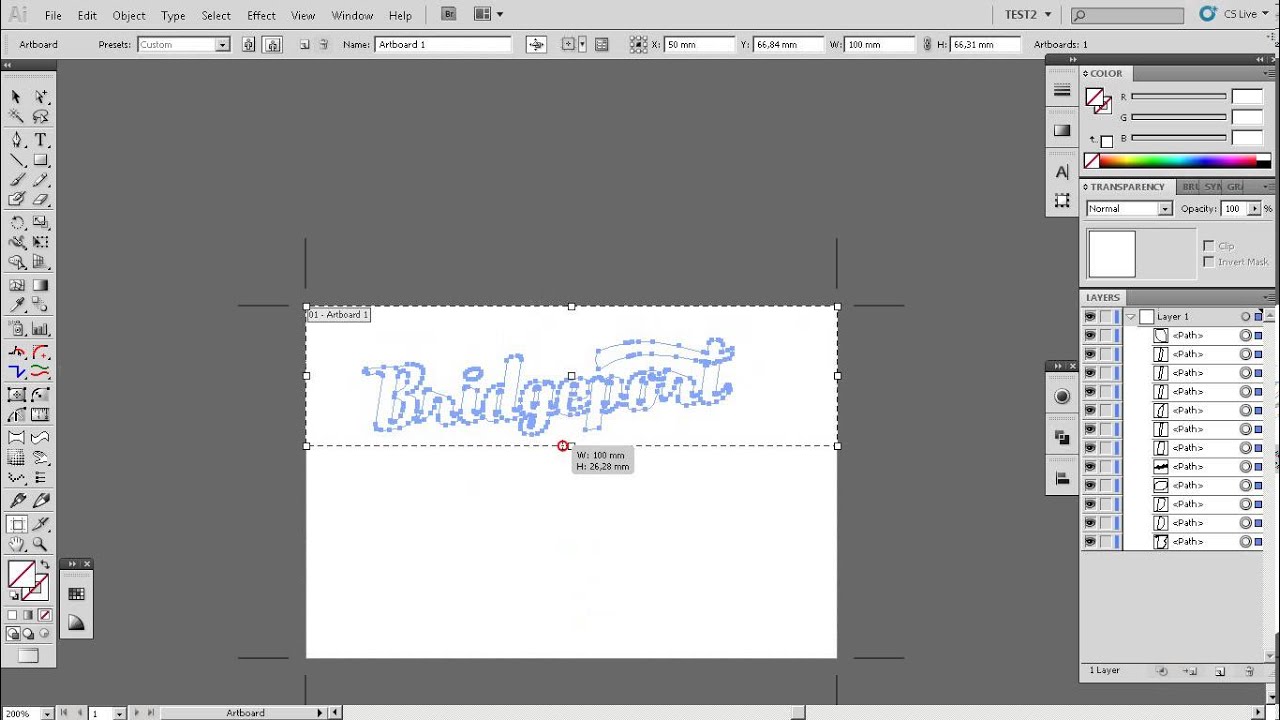Image resolution: width=1280 pixels, height=720 pixels.
Task: Open the TEST2 workspace switcher
Action: coord(1028,14)
